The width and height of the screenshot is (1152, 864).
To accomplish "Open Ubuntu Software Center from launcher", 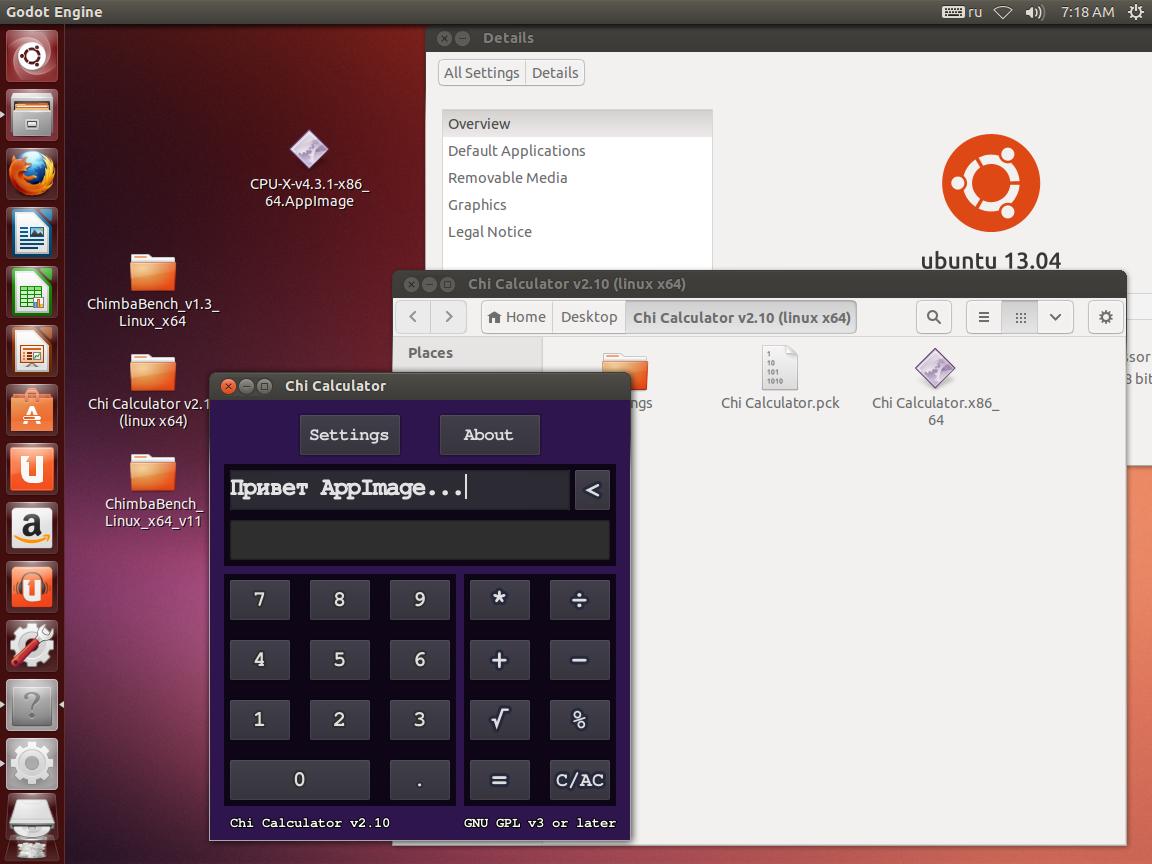I will pos(32,410).
